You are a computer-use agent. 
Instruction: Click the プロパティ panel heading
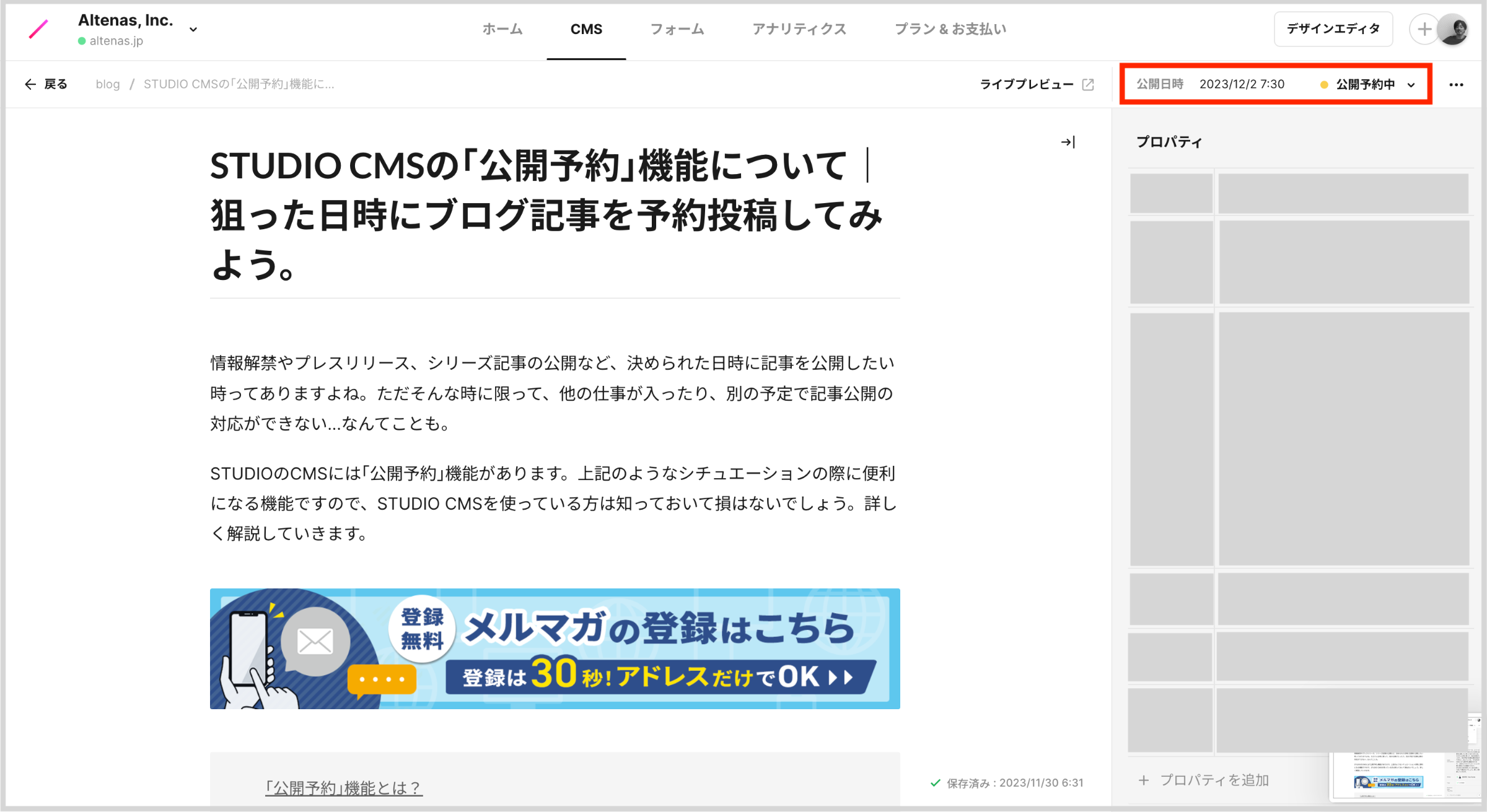coord(1169,142)
